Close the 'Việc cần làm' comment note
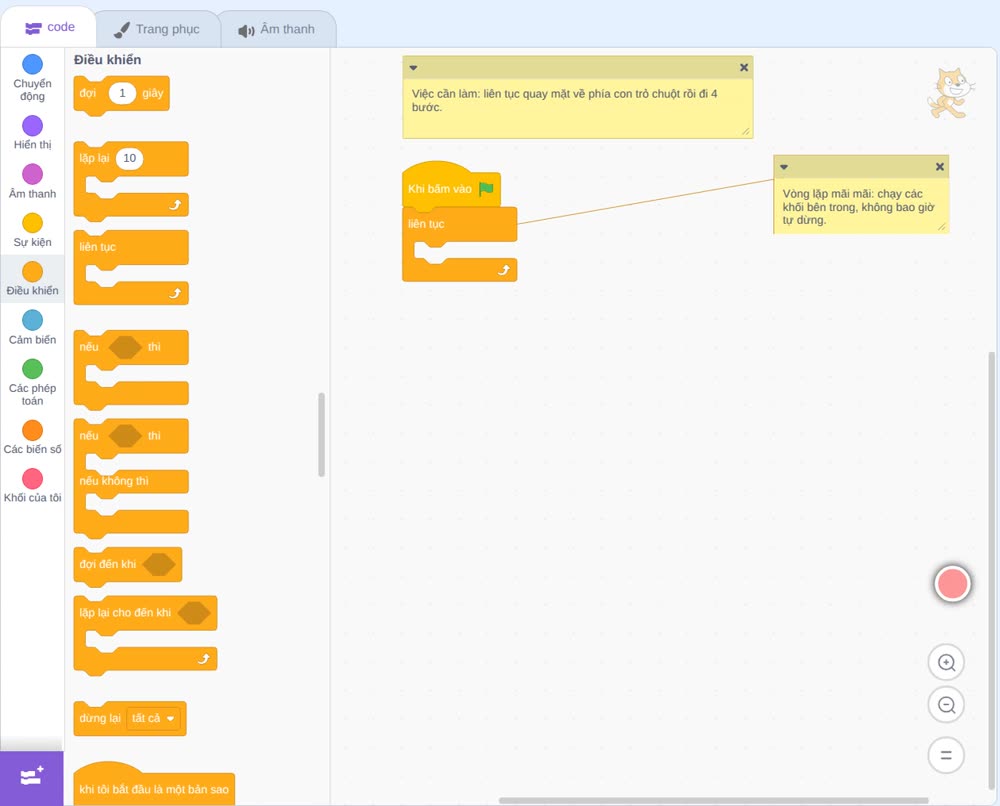This screenshot has height=806, width=1000. tap(744, 68)
